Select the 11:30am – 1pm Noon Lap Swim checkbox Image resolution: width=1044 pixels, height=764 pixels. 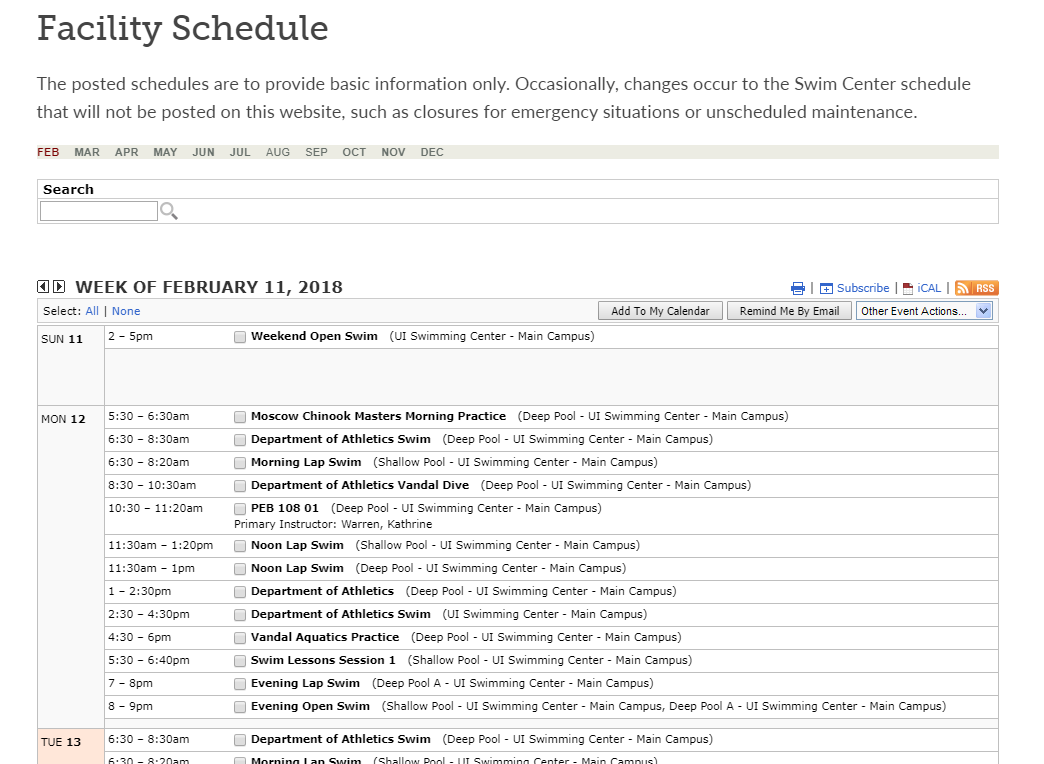click(240, 570)
